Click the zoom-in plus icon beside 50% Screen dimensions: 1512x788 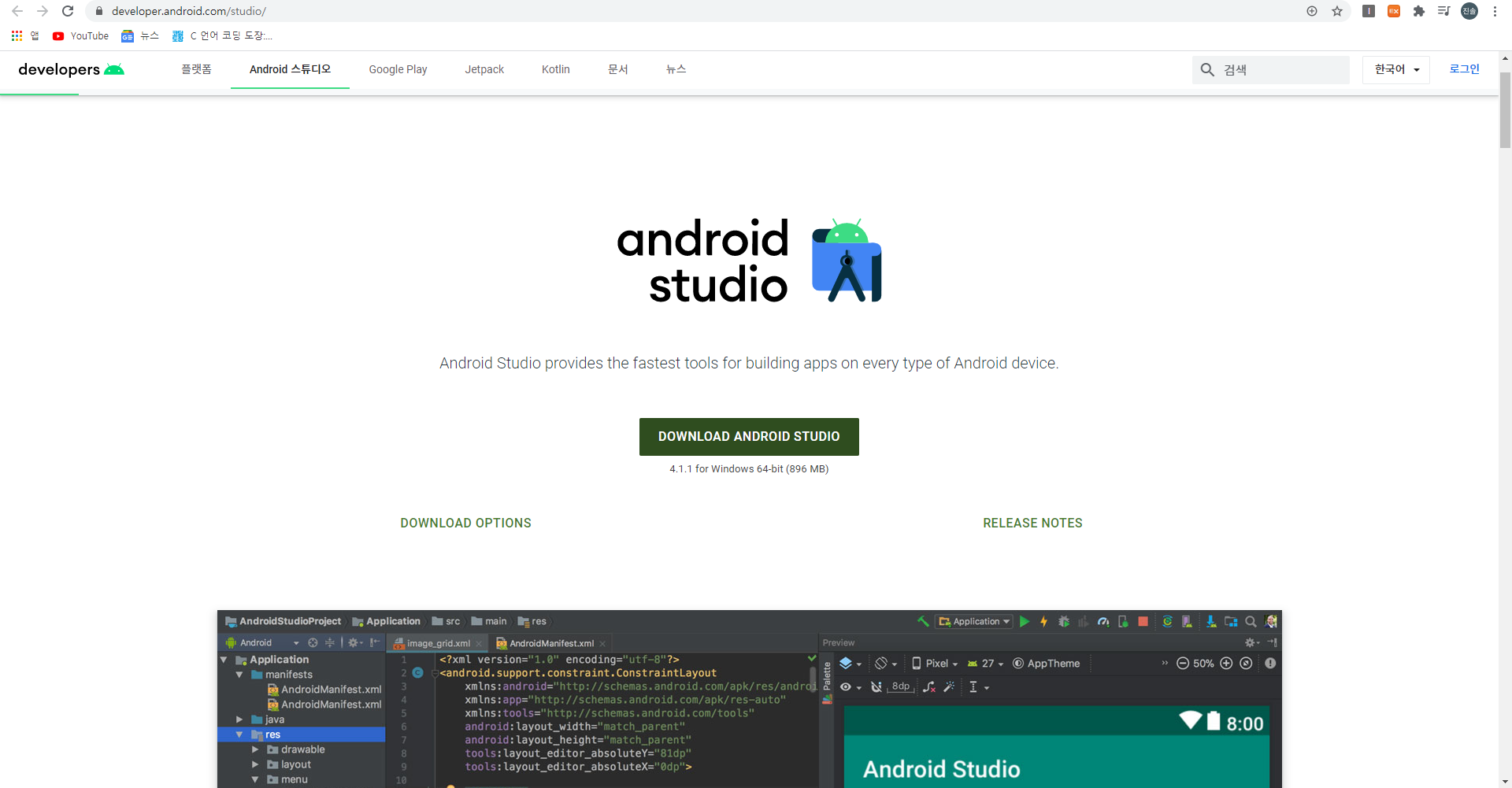click(x=1226, y=664)
